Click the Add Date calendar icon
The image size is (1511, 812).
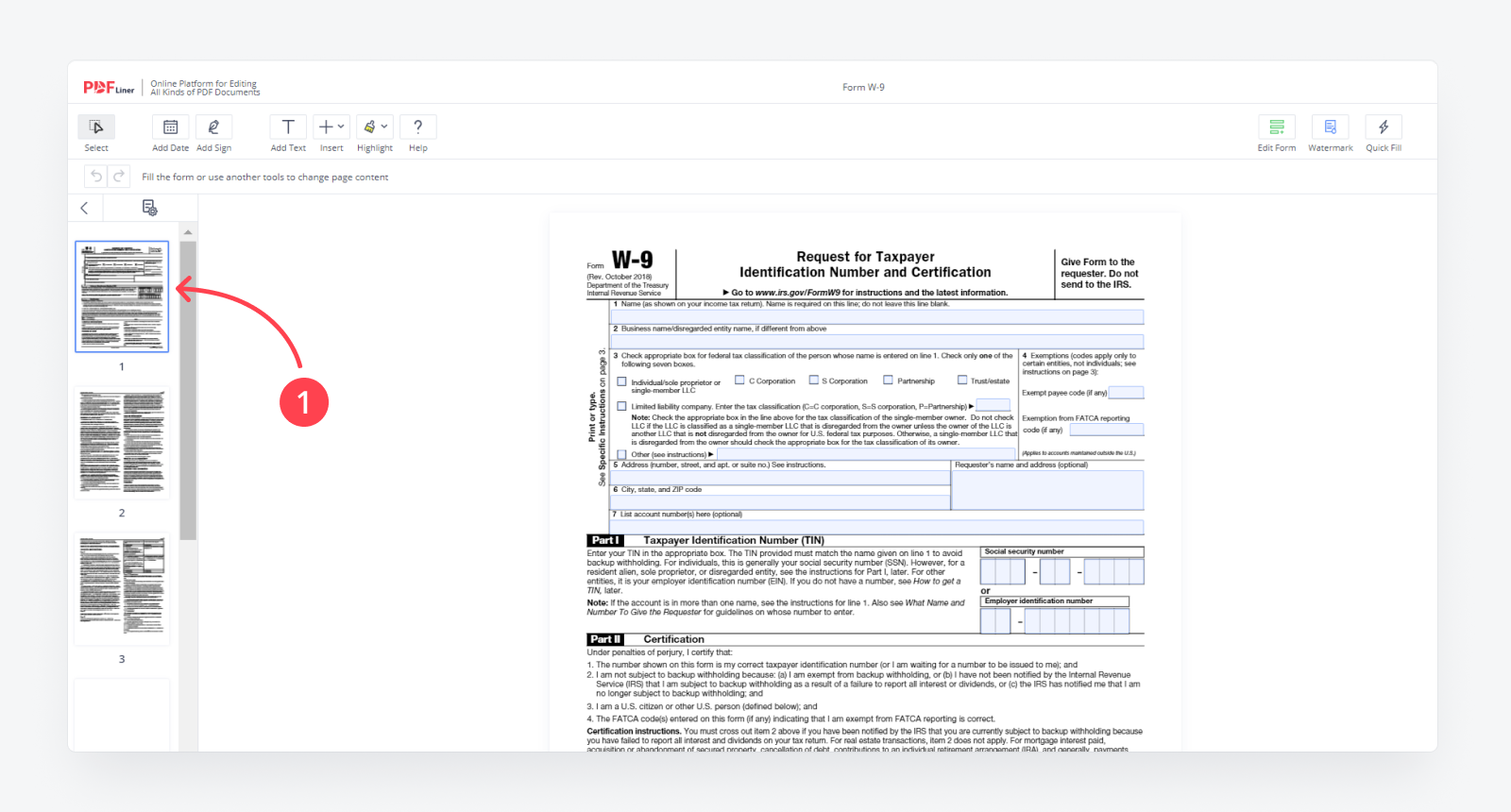click(170, 127)
